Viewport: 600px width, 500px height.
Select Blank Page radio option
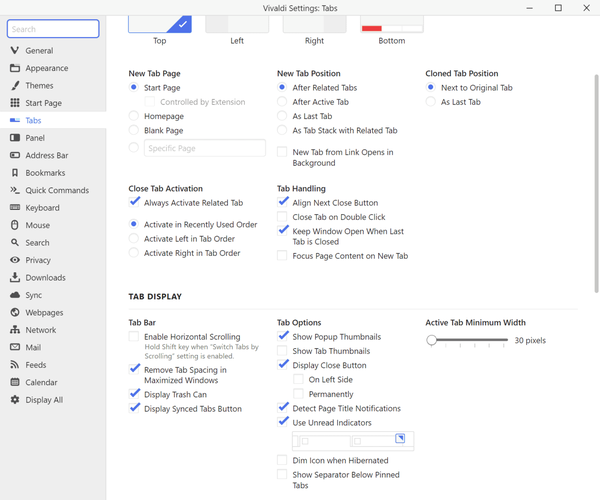134,131
